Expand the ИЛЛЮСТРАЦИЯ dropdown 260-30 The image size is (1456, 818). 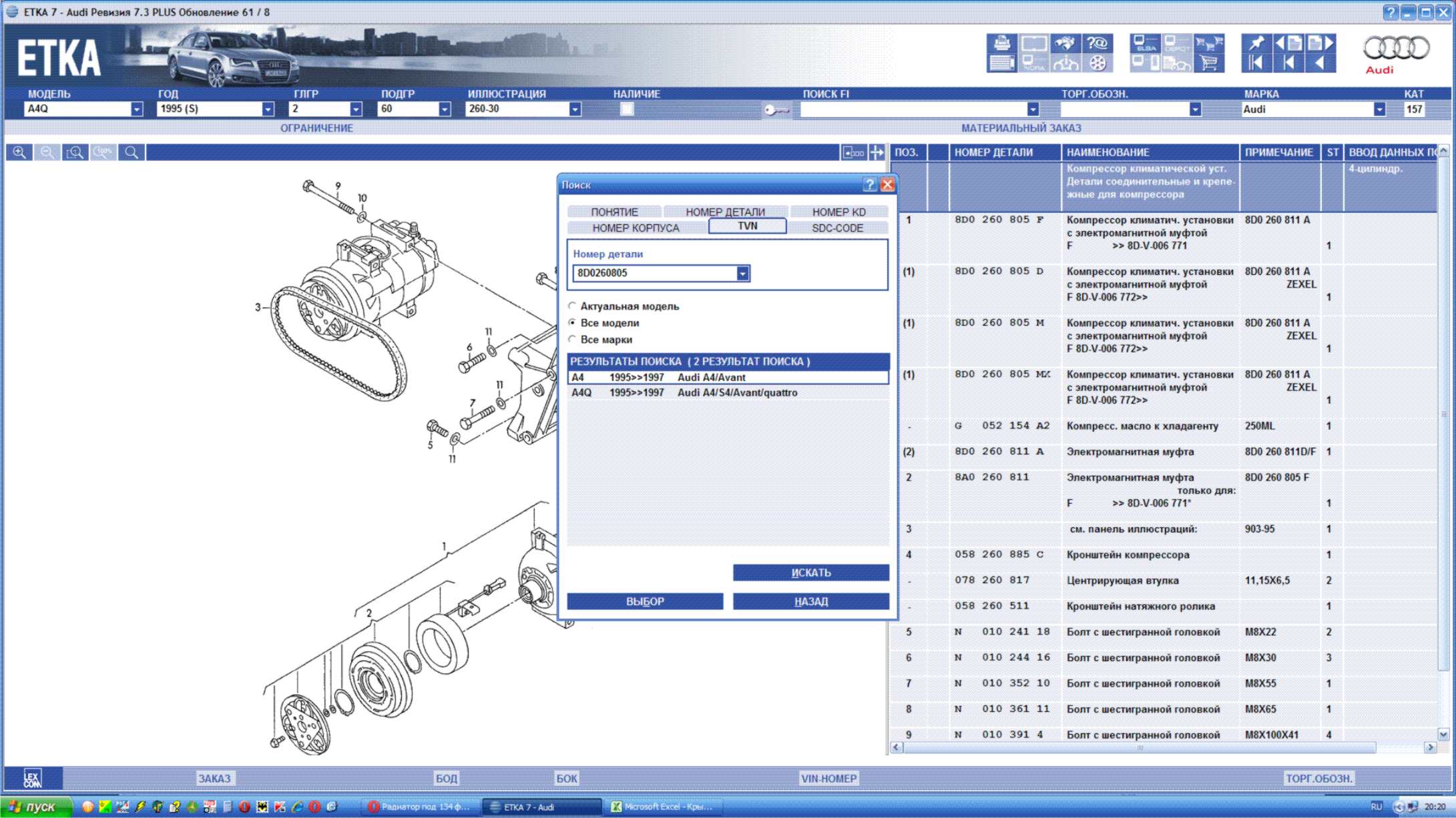point(574,109)
